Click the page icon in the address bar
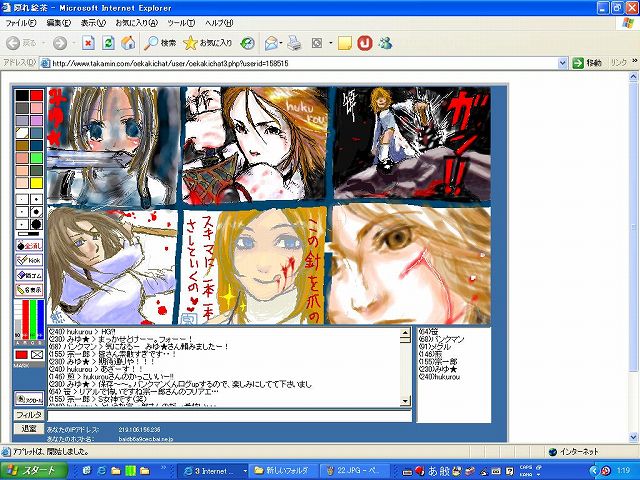This screenshot has width=640, height=480. (x=45, y=63)
